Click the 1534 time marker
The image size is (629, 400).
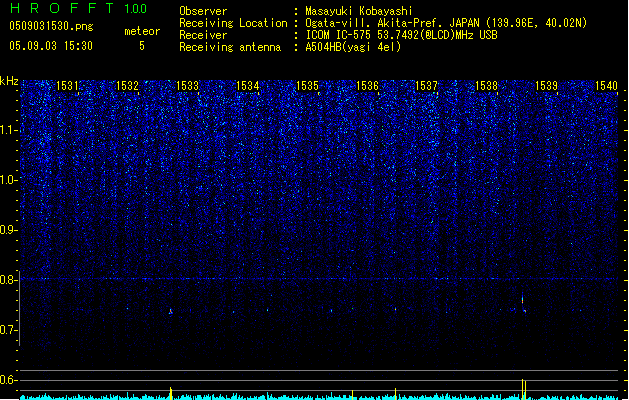point(248,86)
